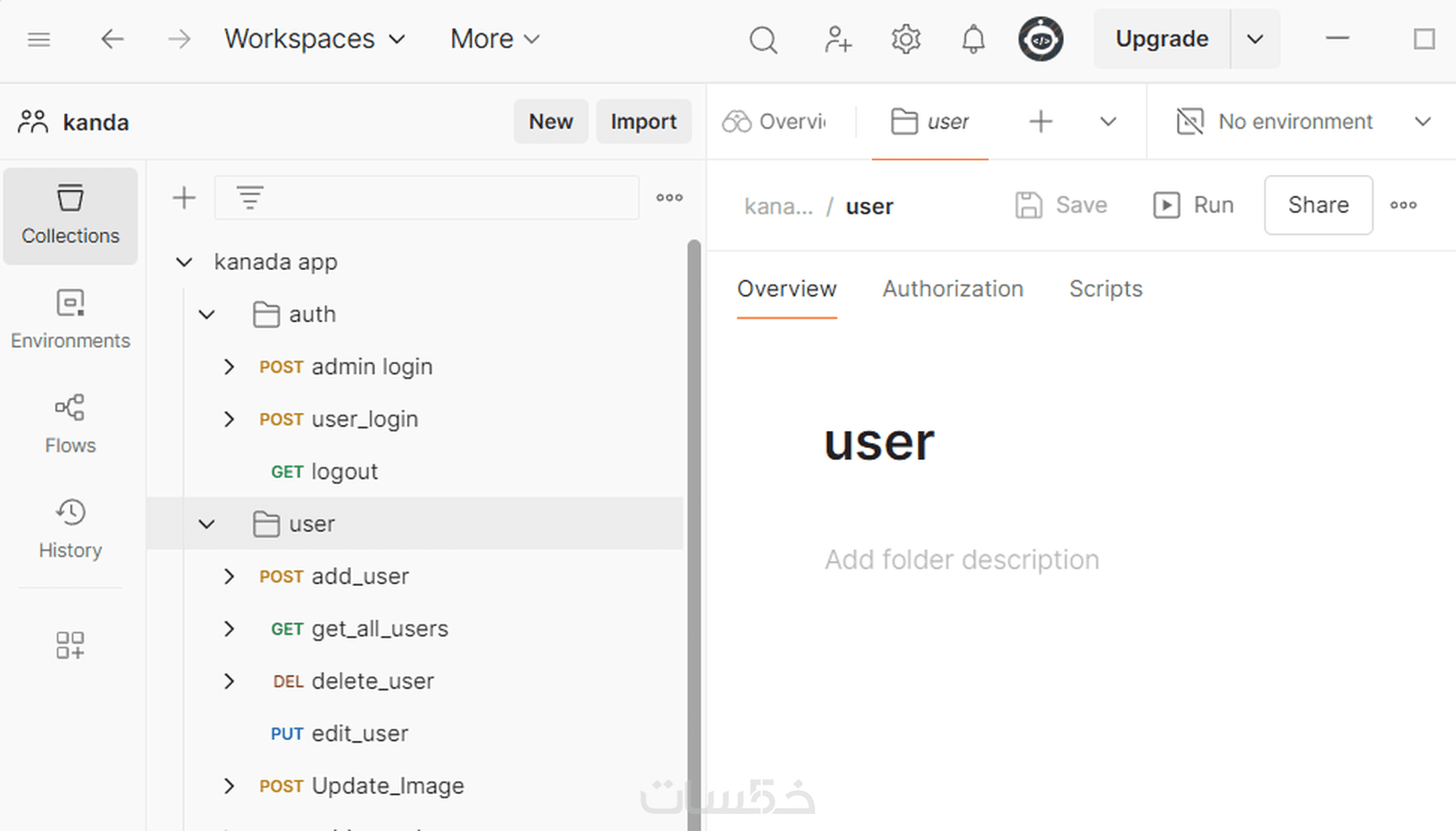Click the Import button
The image size is (1456, 831).
643,122
